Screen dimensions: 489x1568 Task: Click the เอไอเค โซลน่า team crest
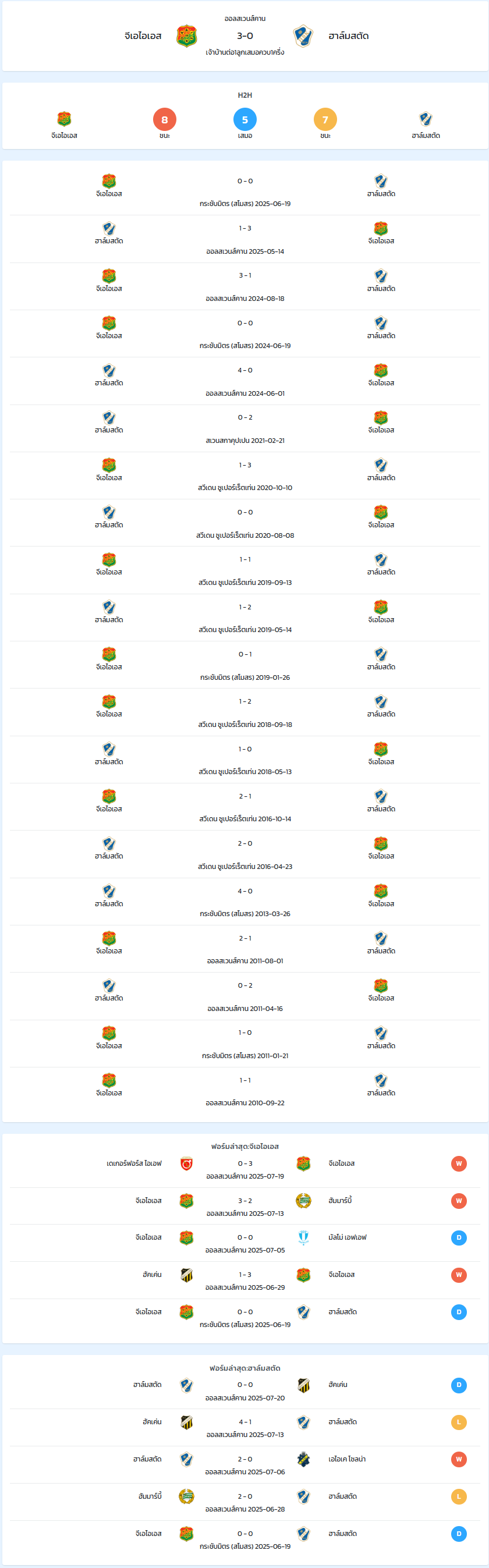point(303,1459)
